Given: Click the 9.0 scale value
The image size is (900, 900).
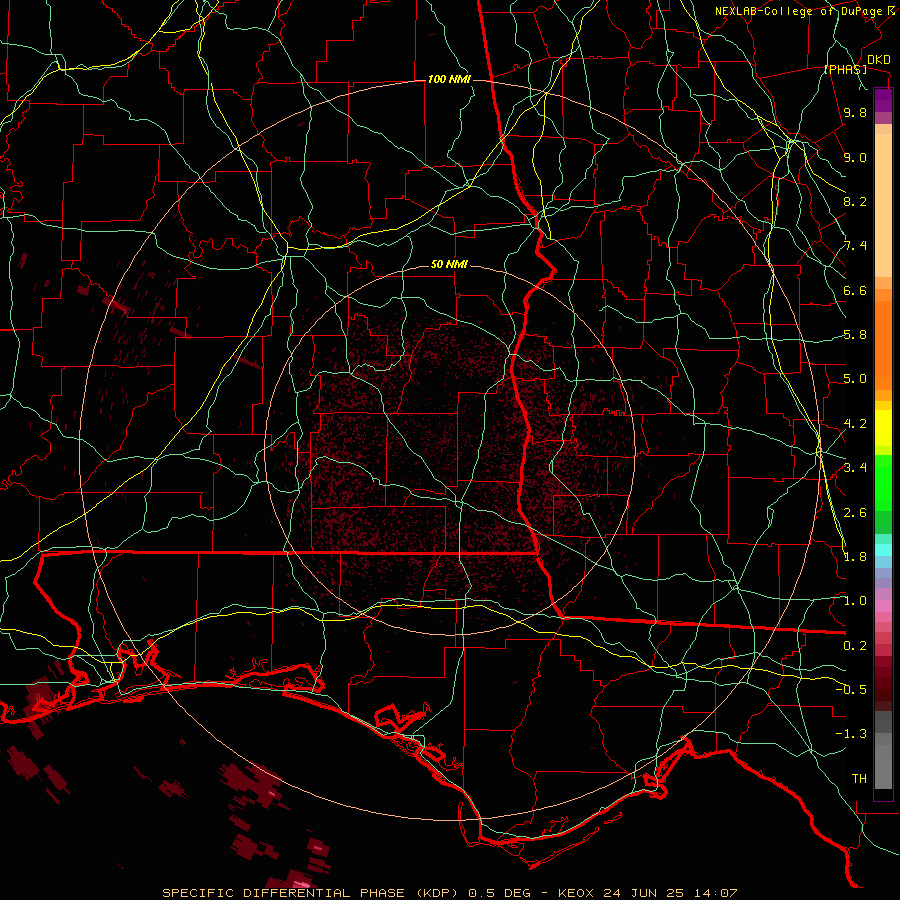Looking at the screenshot, I should (855, 157).
